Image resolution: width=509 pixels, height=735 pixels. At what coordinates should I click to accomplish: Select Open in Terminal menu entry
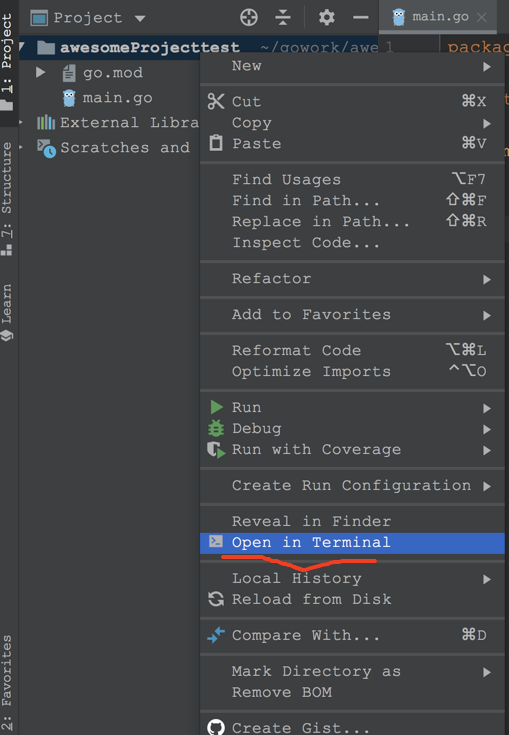click(x=352, y=543)
